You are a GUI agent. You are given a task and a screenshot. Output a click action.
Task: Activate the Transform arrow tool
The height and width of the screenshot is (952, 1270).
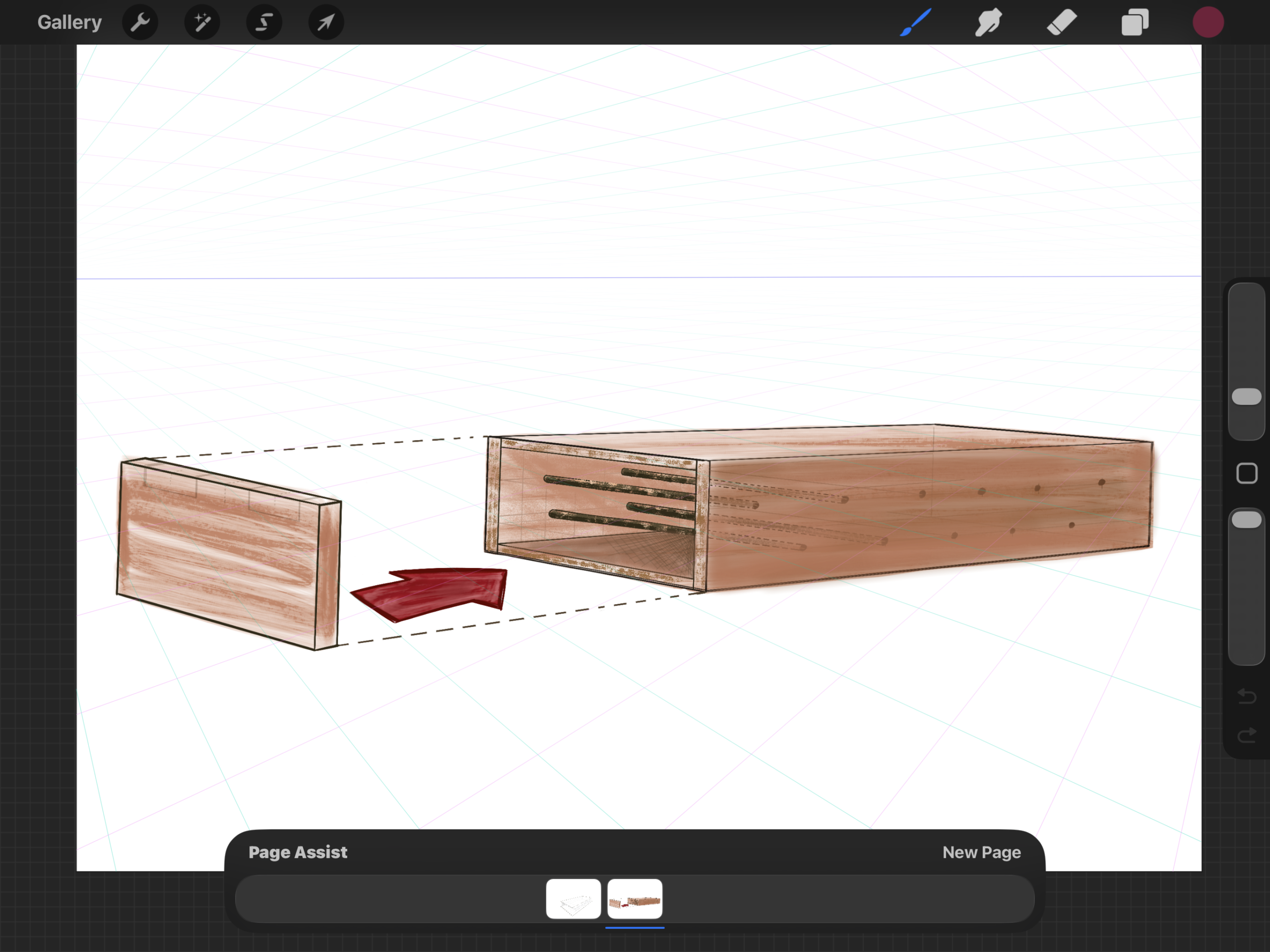point(326,22)
